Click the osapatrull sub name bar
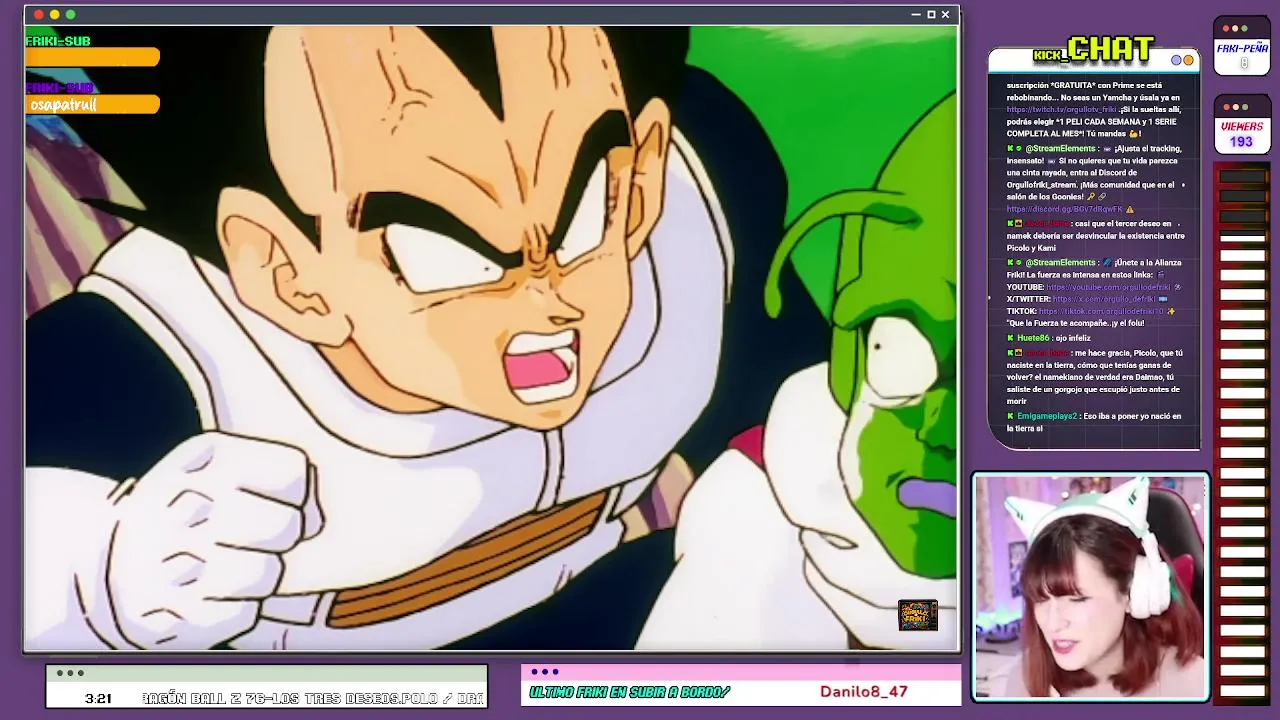 pos(92,104)
